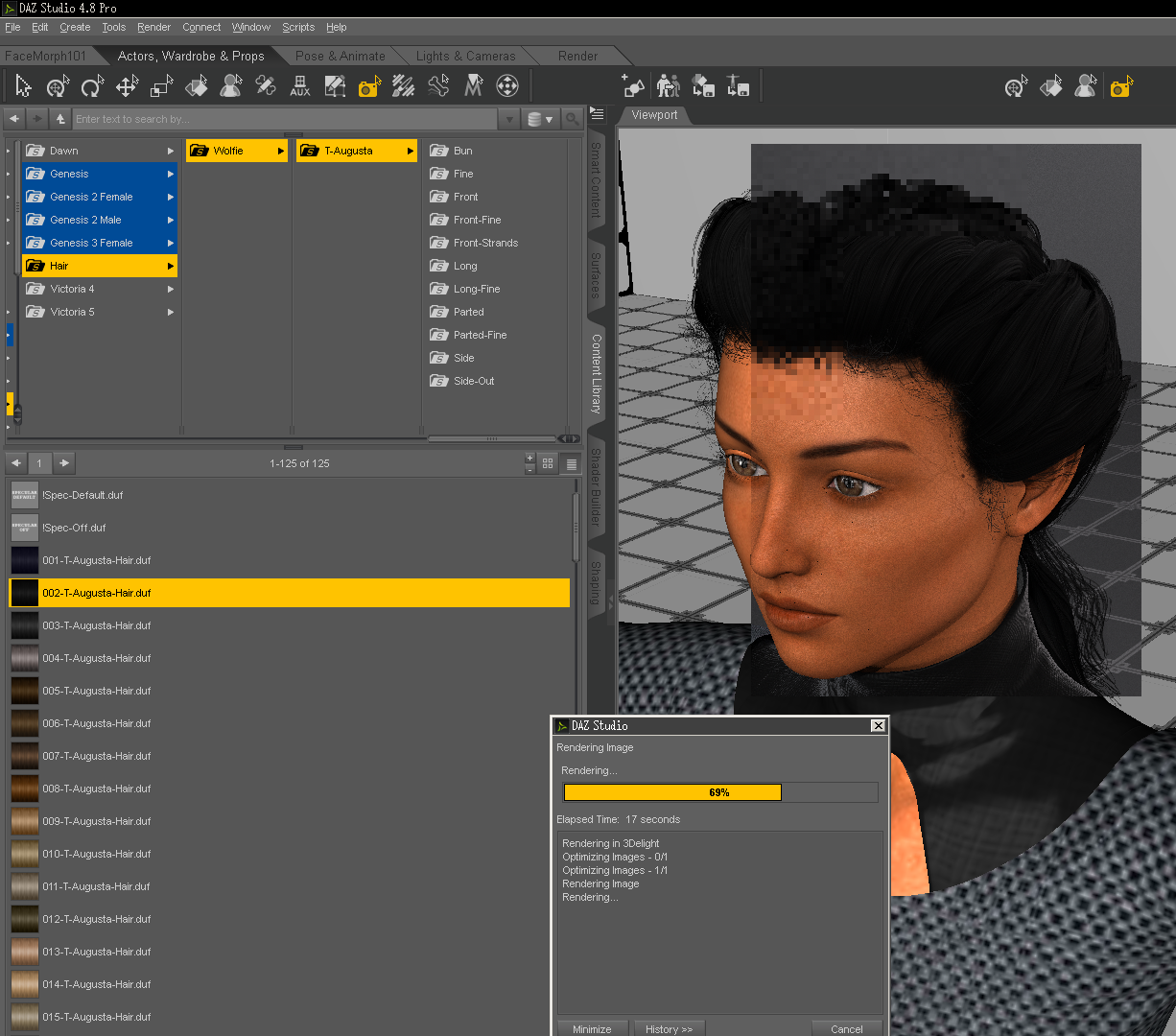This screenshot has height=1036, width=1176.
Task: Choose the Node Weight Brush tool
Action: pos(404,87)
